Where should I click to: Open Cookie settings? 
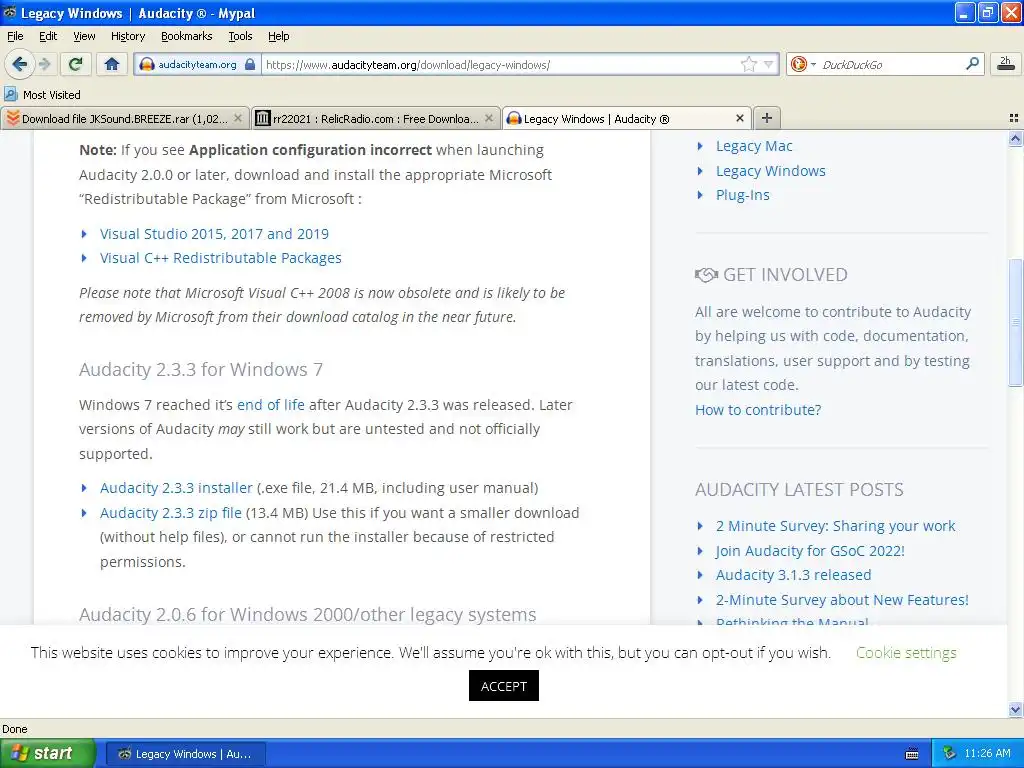click(x=906, y=652)
